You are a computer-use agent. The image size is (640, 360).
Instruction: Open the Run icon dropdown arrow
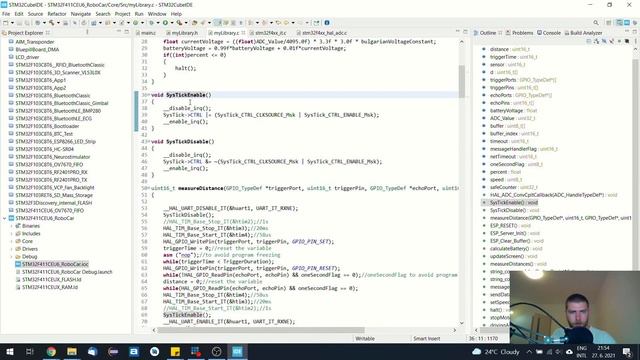click(171, 23)
